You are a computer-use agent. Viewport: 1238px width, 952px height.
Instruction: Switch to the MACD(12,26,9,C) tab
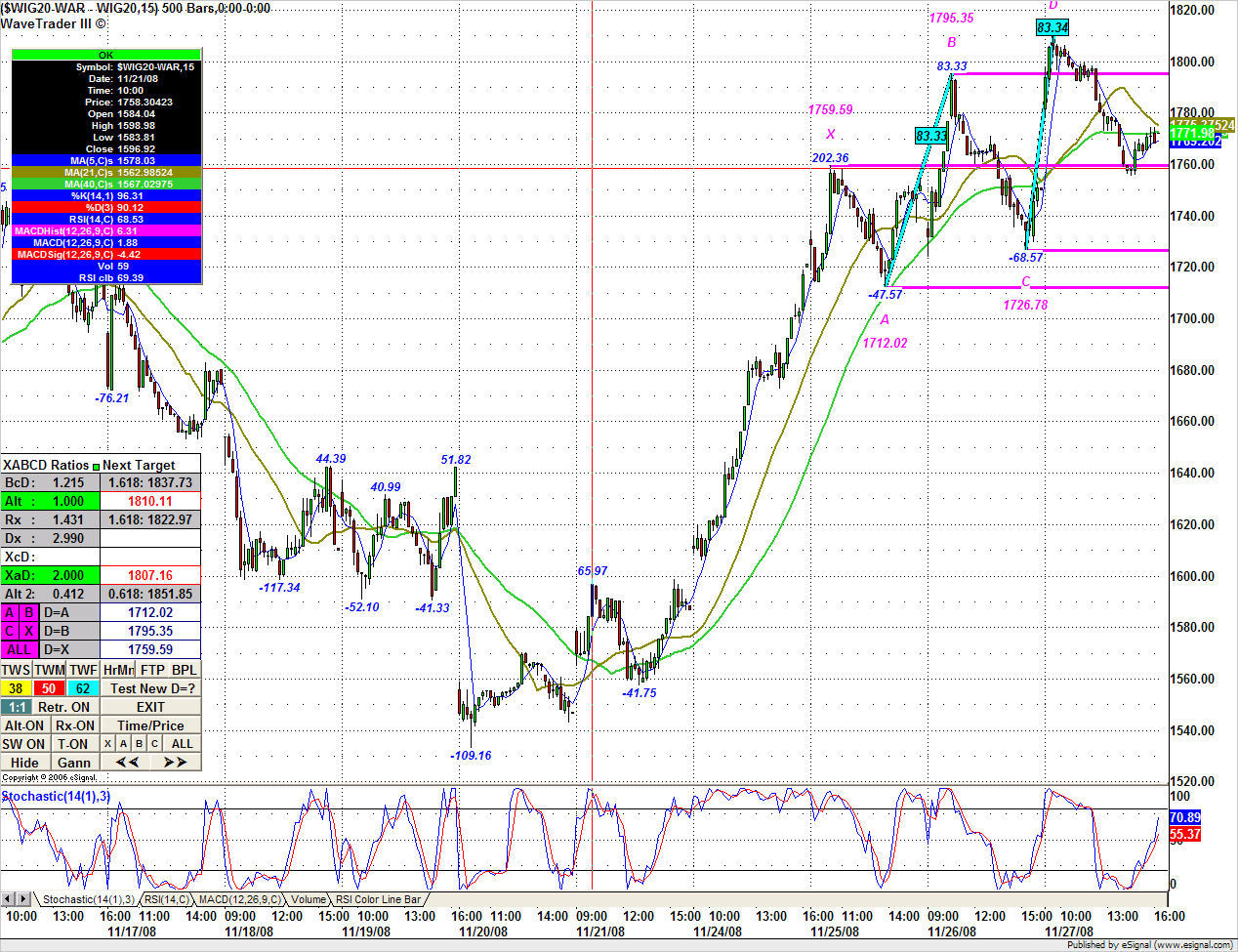(239, 899)
